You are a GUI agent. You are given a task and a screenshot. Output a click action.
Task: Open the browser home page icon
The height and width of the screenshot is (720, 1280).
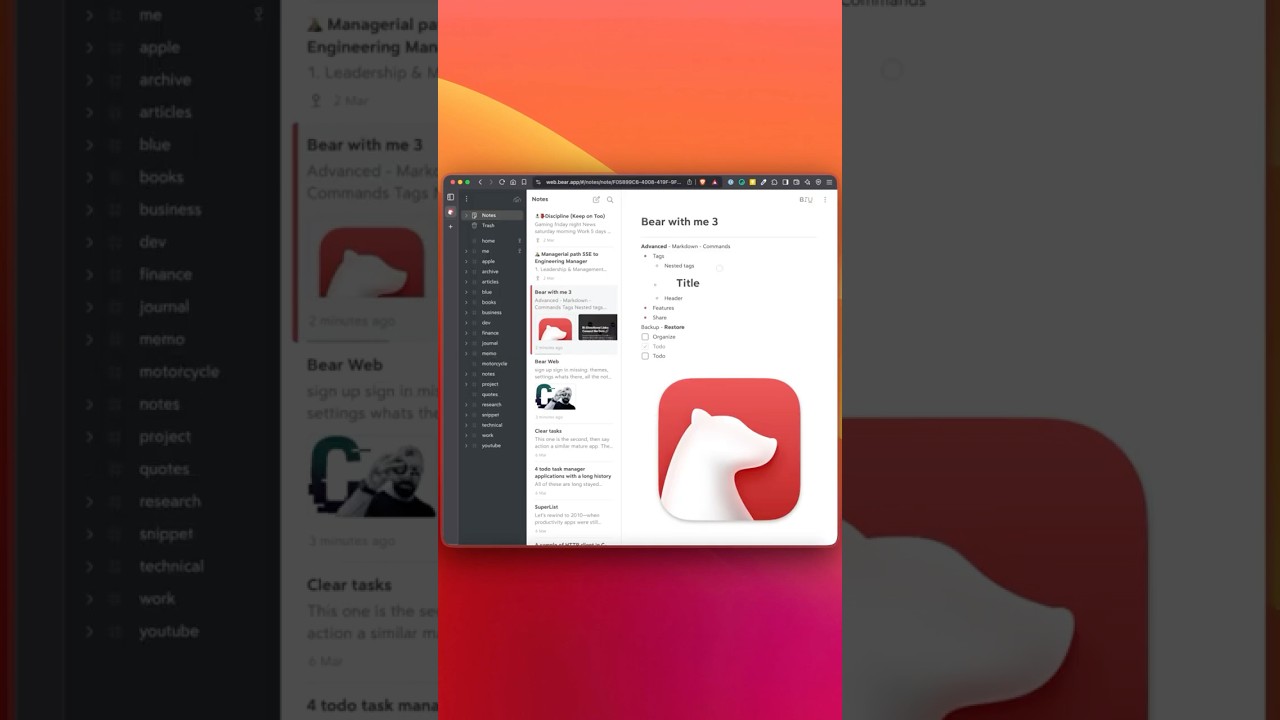513,182
